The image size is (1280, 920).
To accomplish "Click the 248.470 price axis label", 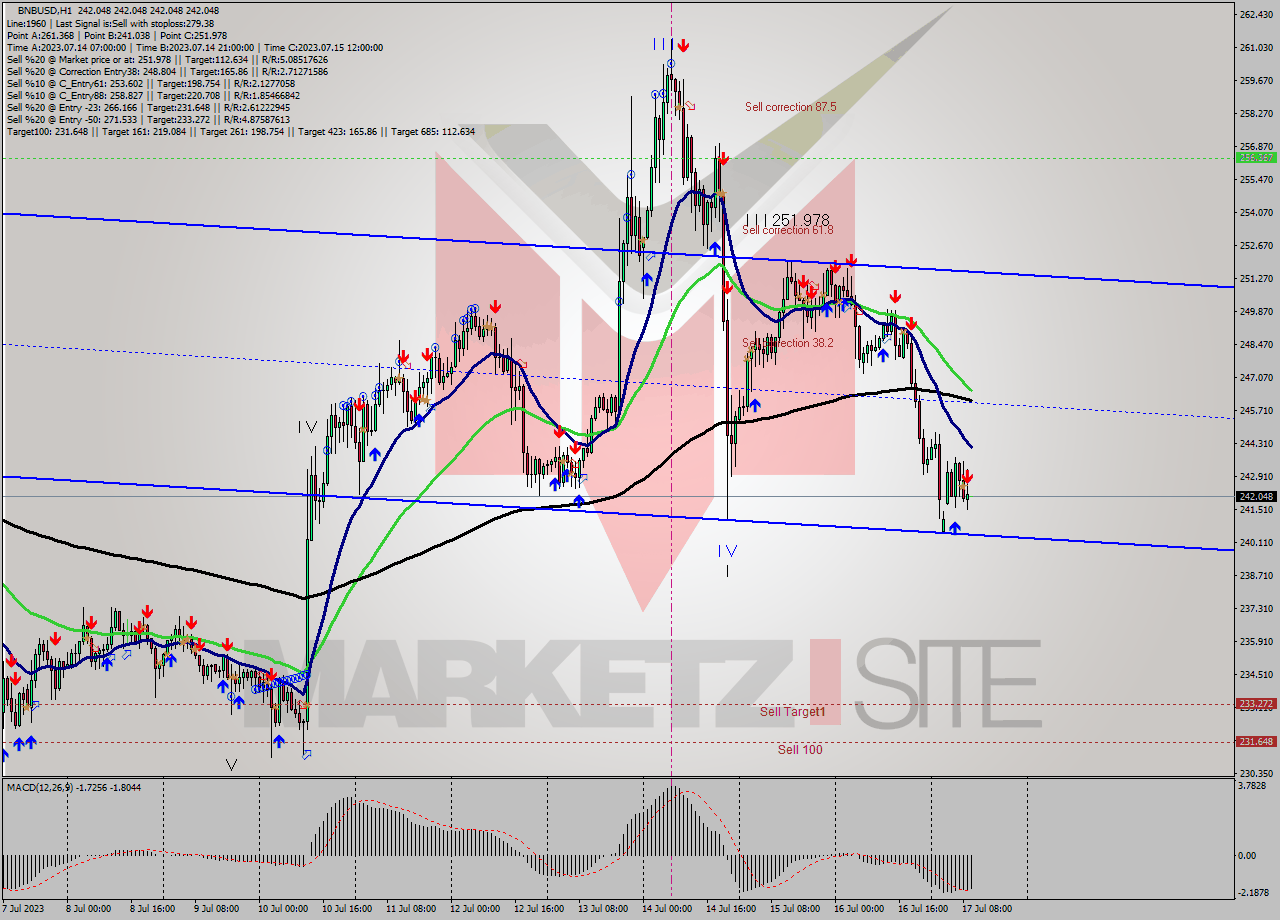I will [x=1256, y=344].
